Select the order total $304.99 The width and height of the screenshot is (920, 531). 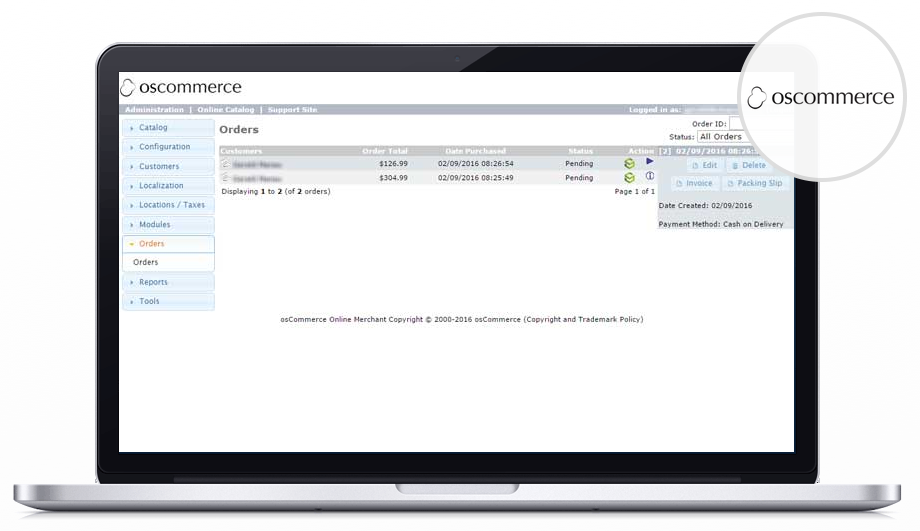pos(393,178)
